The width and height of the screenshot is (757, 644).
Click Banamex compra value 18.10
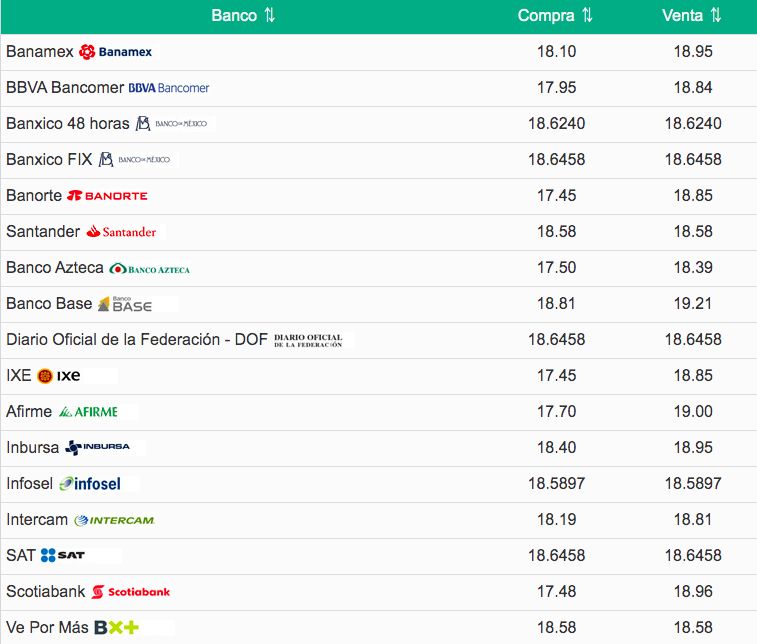tap(557, 52)
